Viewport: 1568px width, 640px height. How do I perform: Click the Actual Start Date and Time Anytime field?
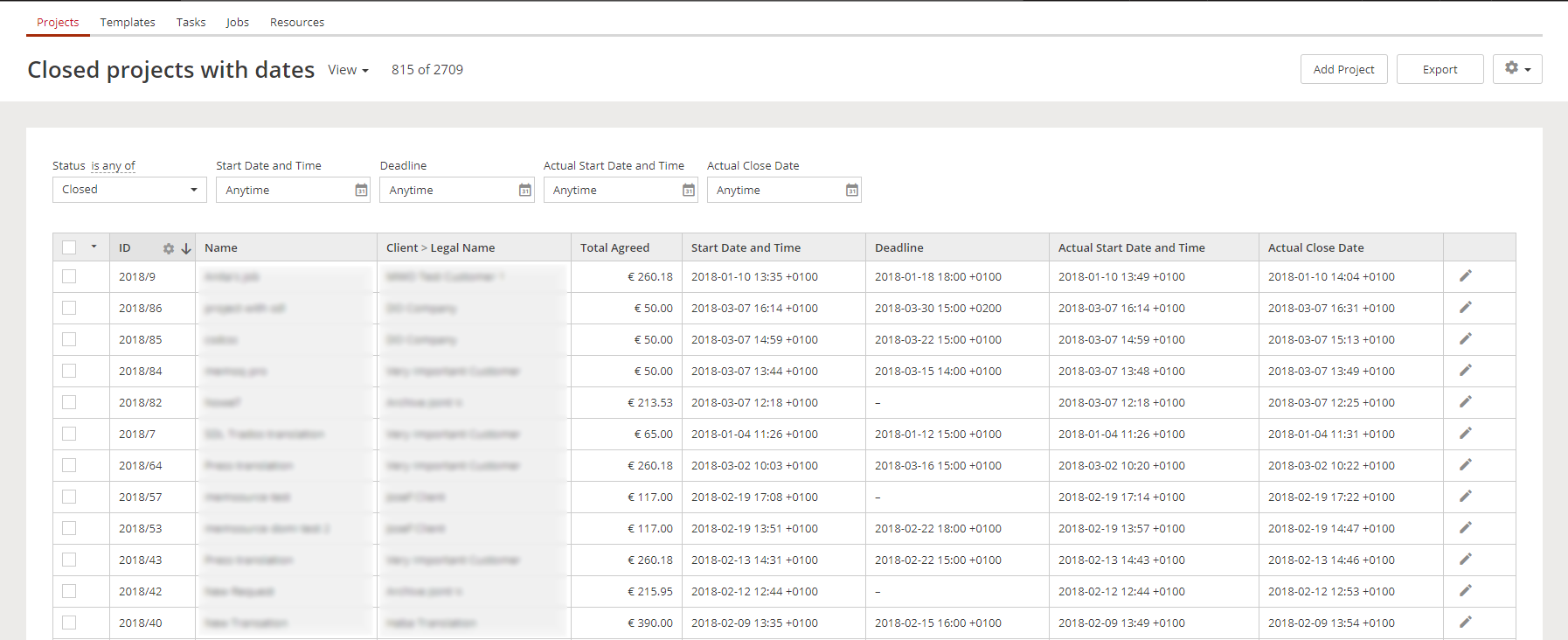(621, 190)
